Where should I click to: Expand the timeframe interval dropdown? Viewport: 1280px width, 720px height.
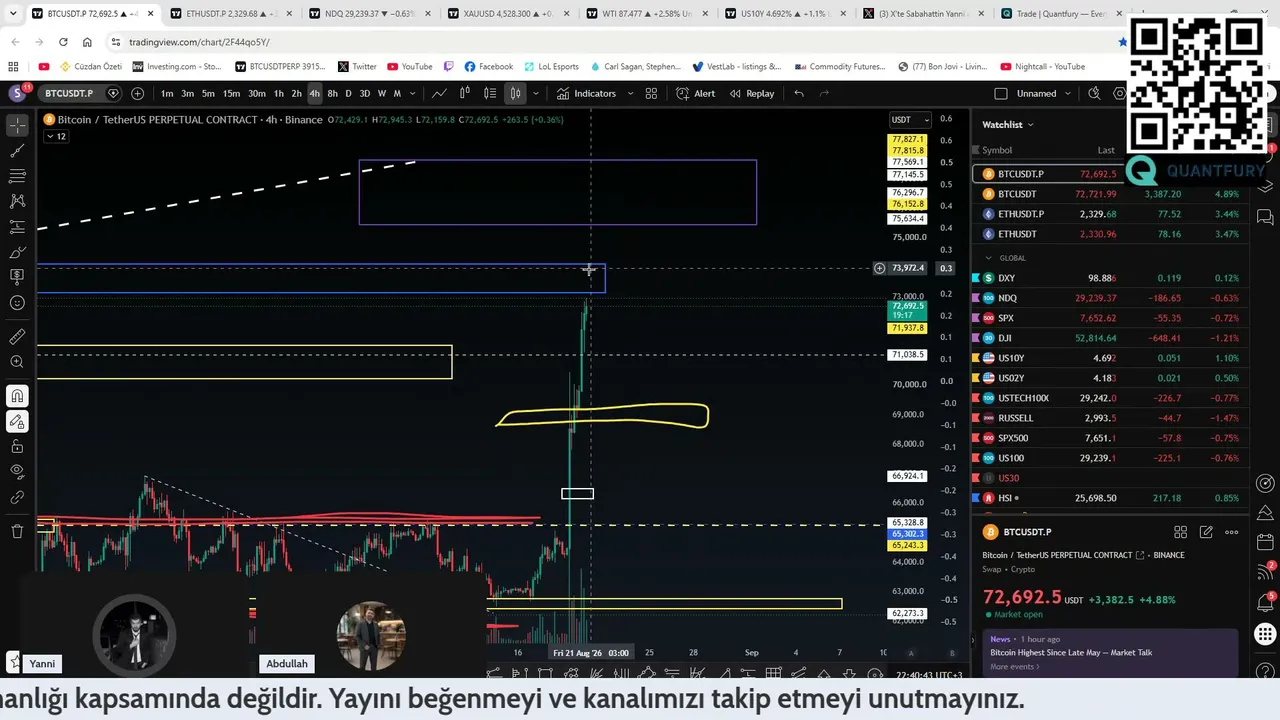(413, 93)
